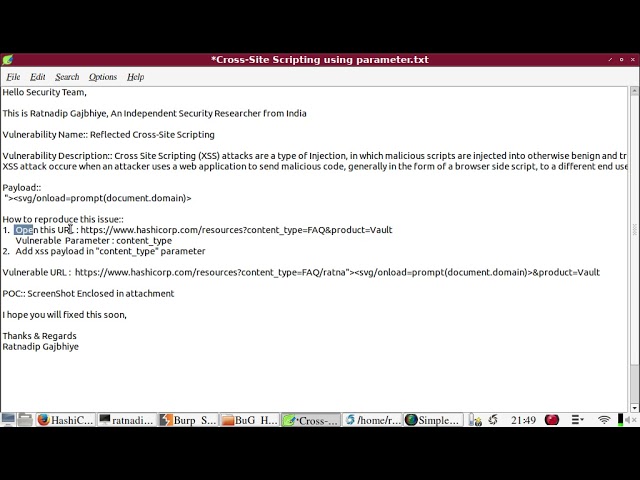Open the Options menu
Image resolution: width=640 pixels, height=480 pixels.
[103, 77]
